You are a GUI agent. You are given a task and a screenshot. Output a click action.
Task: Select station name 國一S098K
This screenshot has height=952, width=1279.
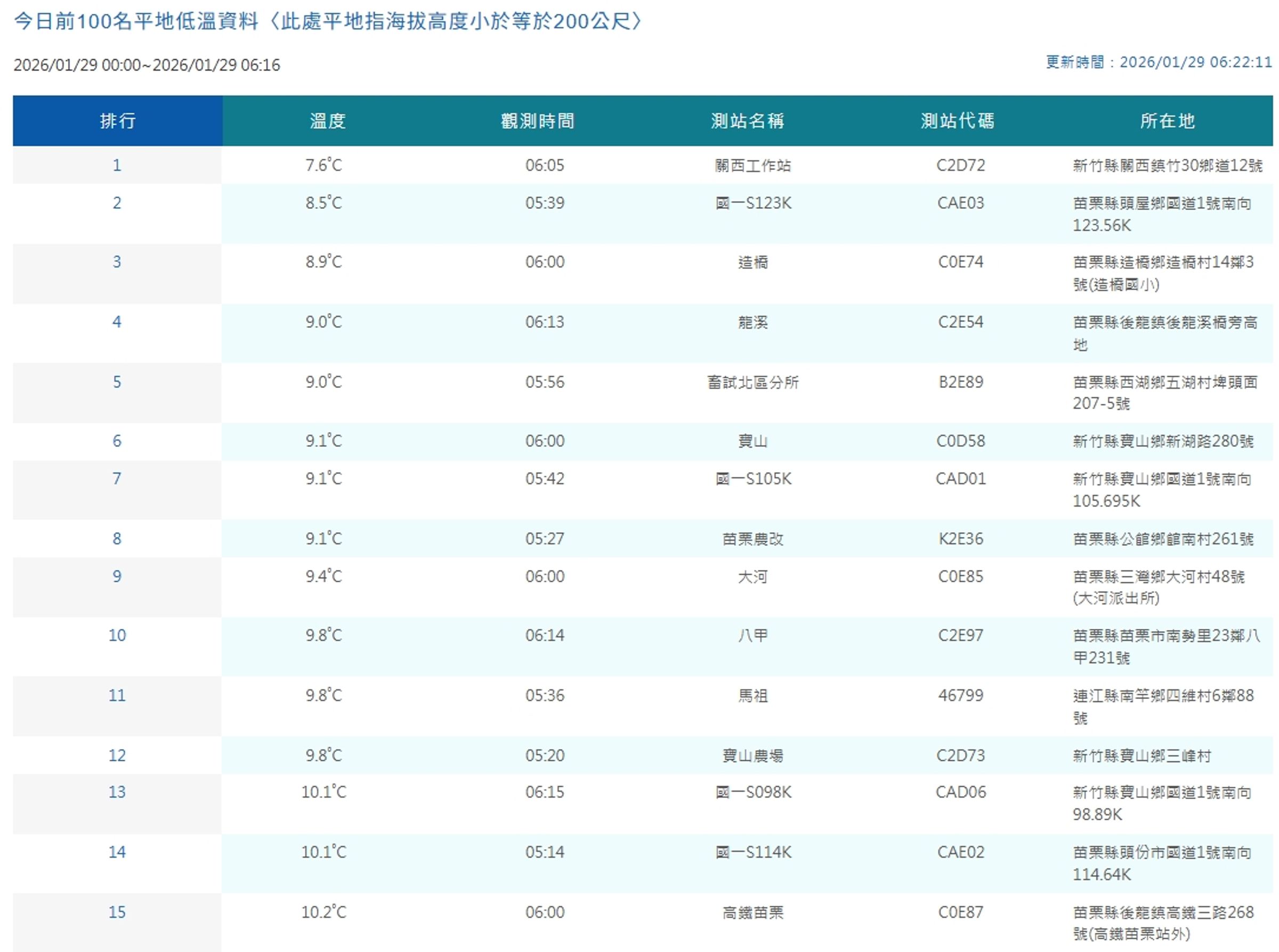coord(754,792)
